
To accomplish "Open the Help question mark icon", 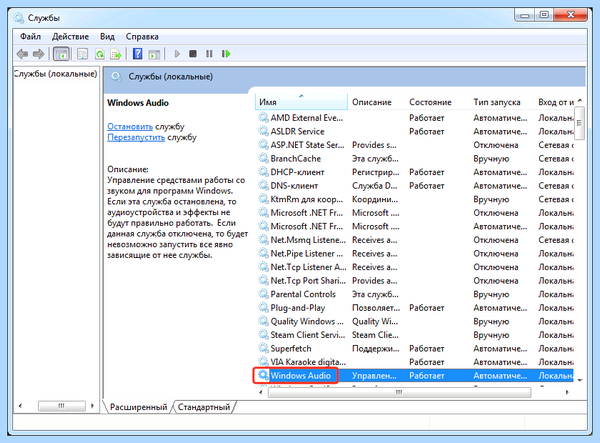I will pos(137,54).
